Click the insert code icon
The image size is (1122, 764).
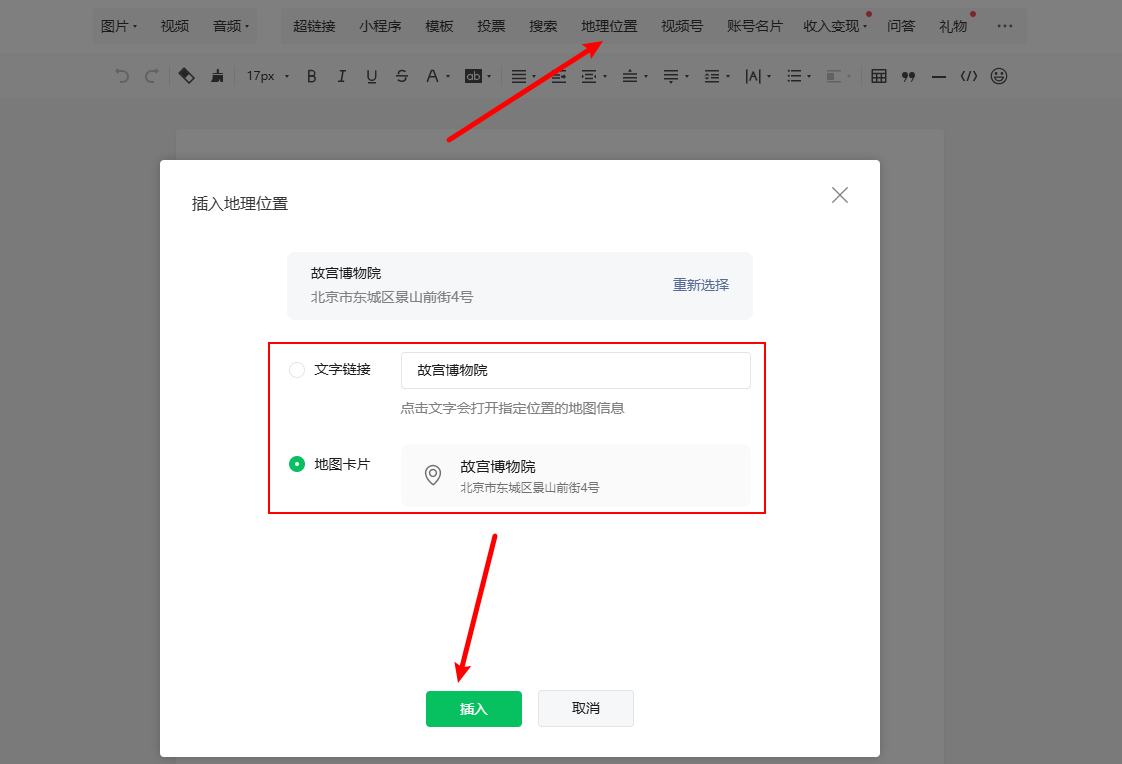(968, 76)
